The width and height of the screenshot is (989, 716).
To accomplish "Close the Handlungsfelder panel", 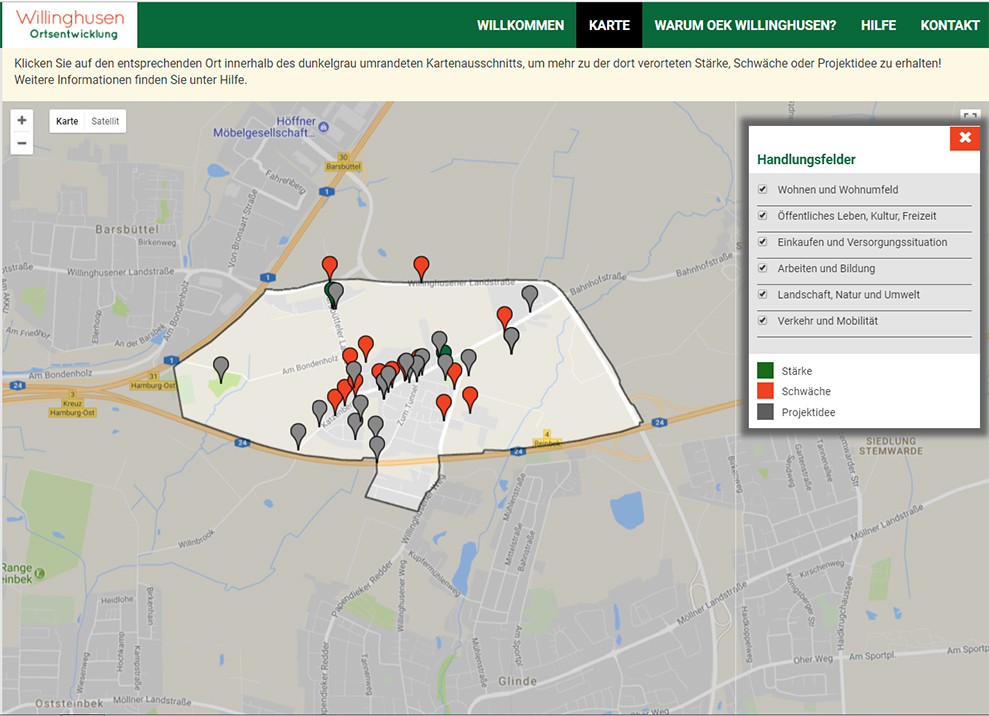I will [964, 138].
